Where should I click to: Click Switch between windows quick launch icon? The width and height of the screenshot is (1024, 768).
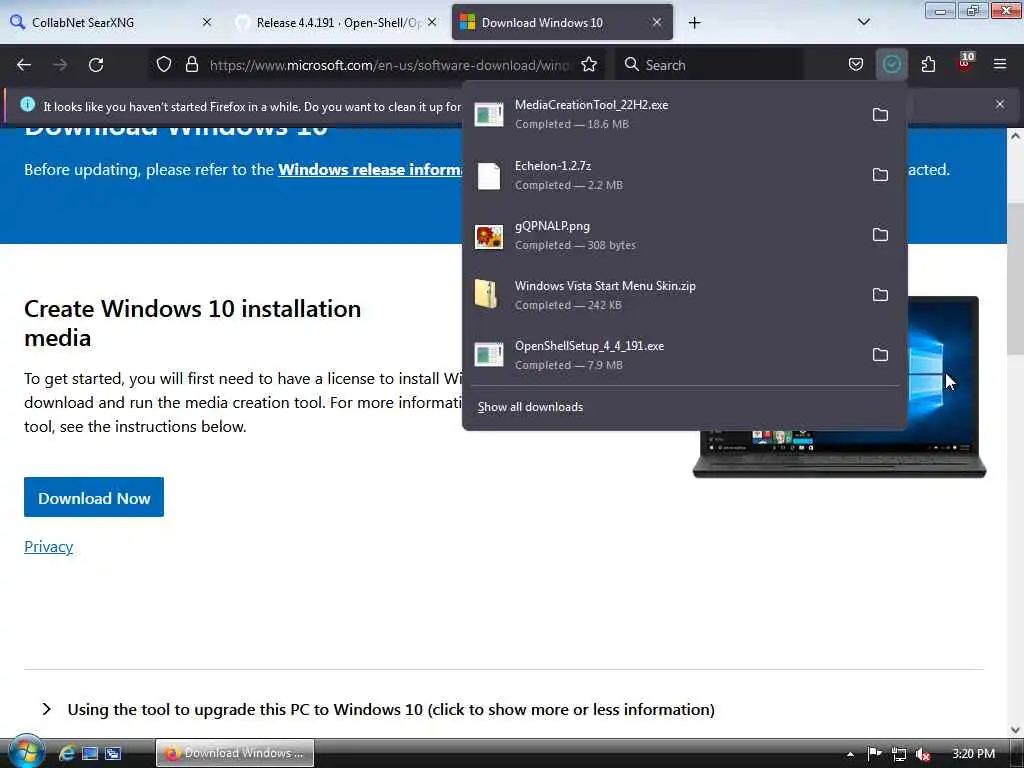pos(113,754)
